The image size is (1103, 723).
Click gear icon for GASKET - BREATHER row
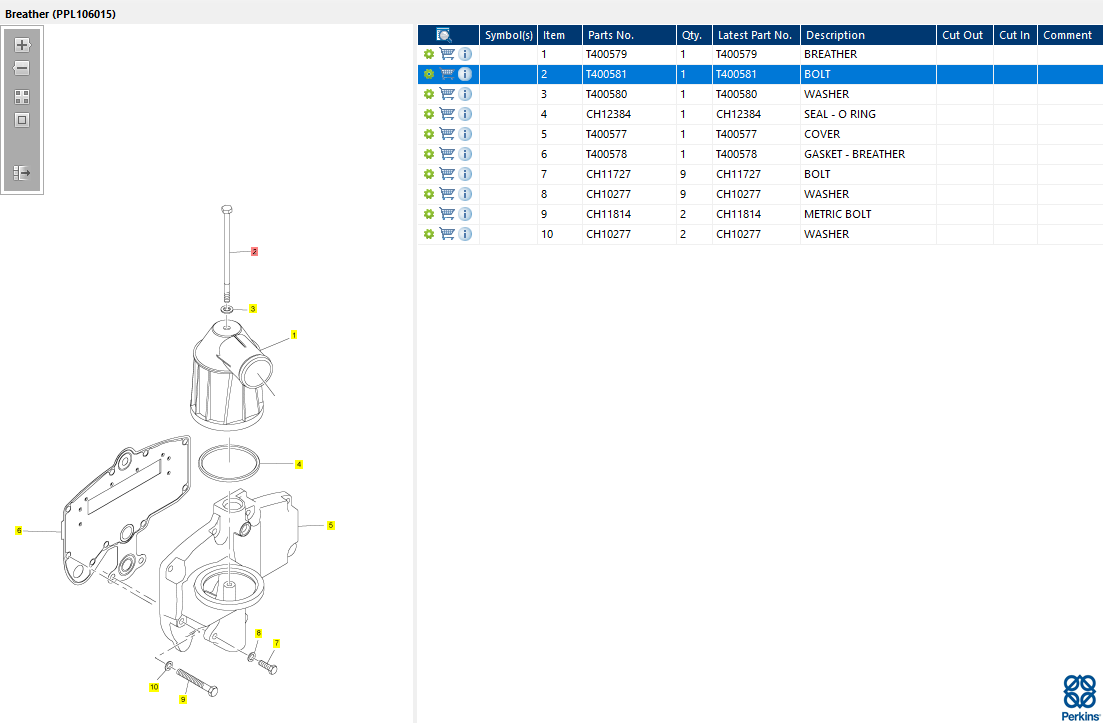pyautogui.click(x=428, y=154)
